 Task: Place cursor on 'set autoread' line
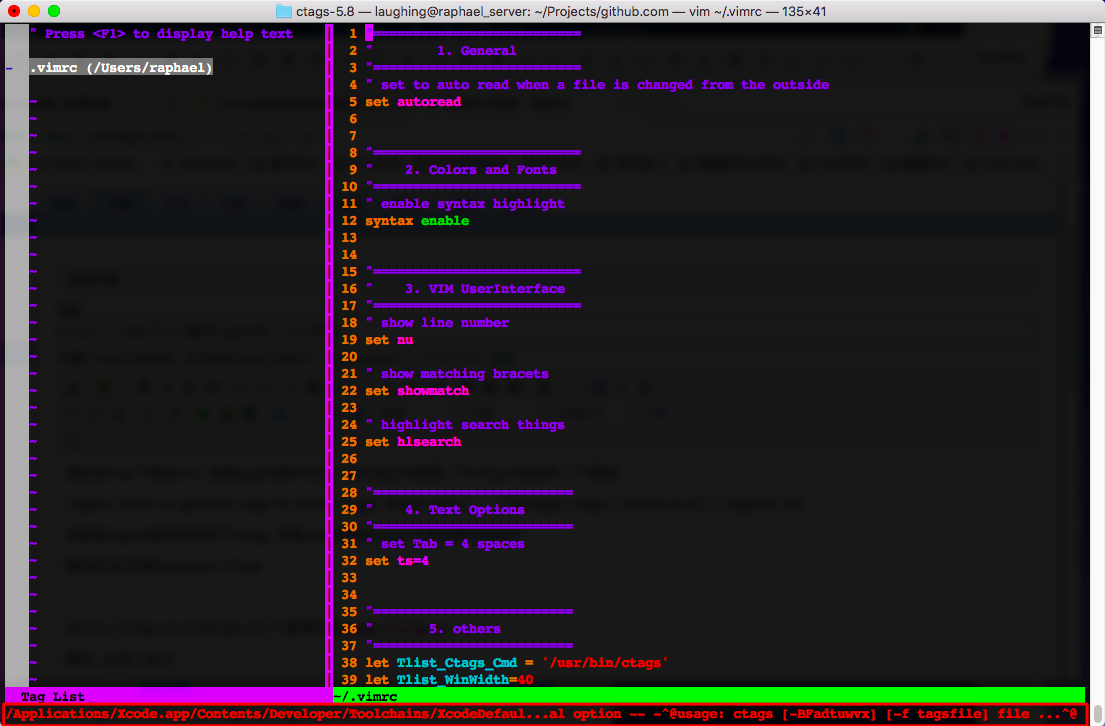pos(413,101)
